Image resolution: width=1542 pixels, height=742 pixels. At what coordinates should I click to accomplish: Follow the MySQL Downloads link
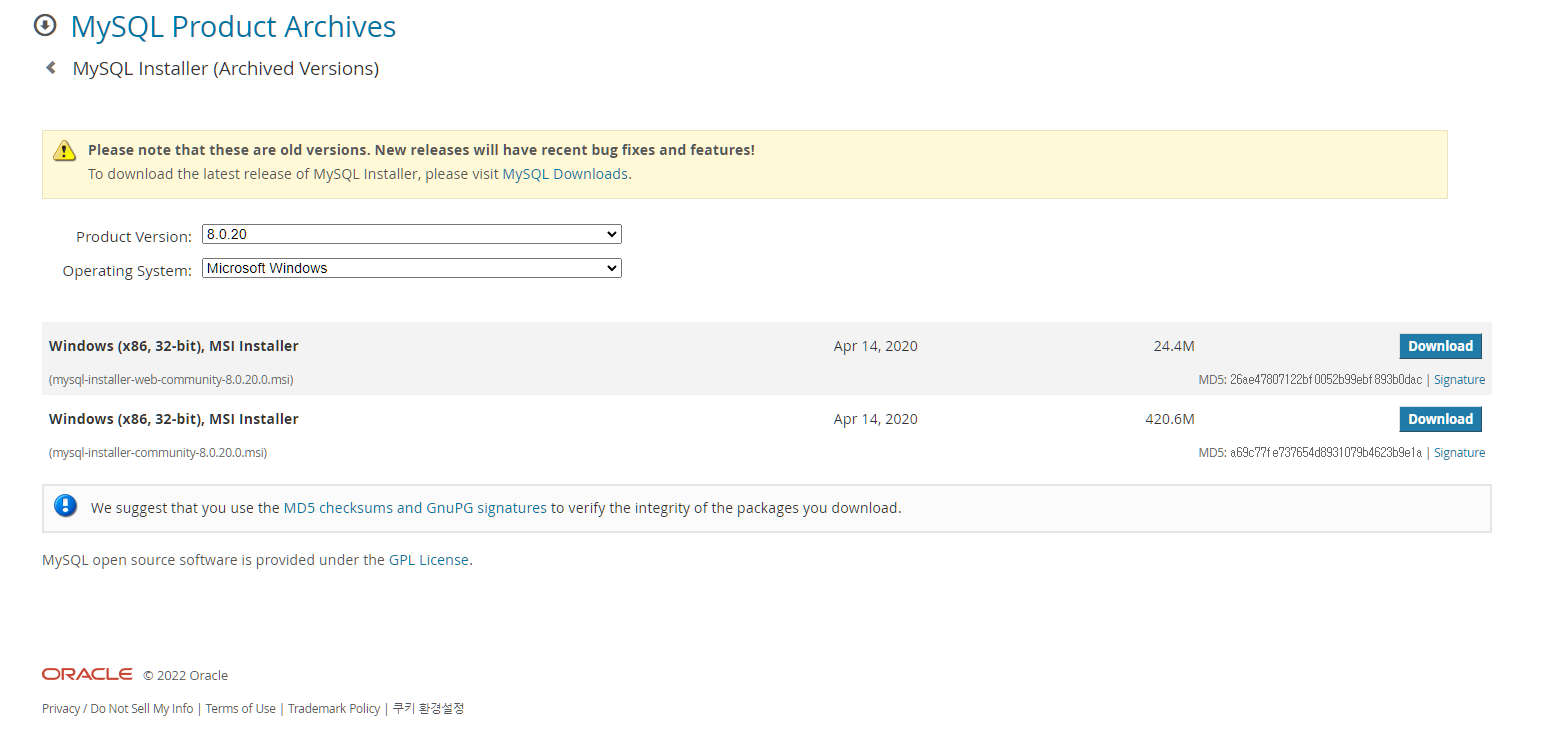tap(565, 174)
